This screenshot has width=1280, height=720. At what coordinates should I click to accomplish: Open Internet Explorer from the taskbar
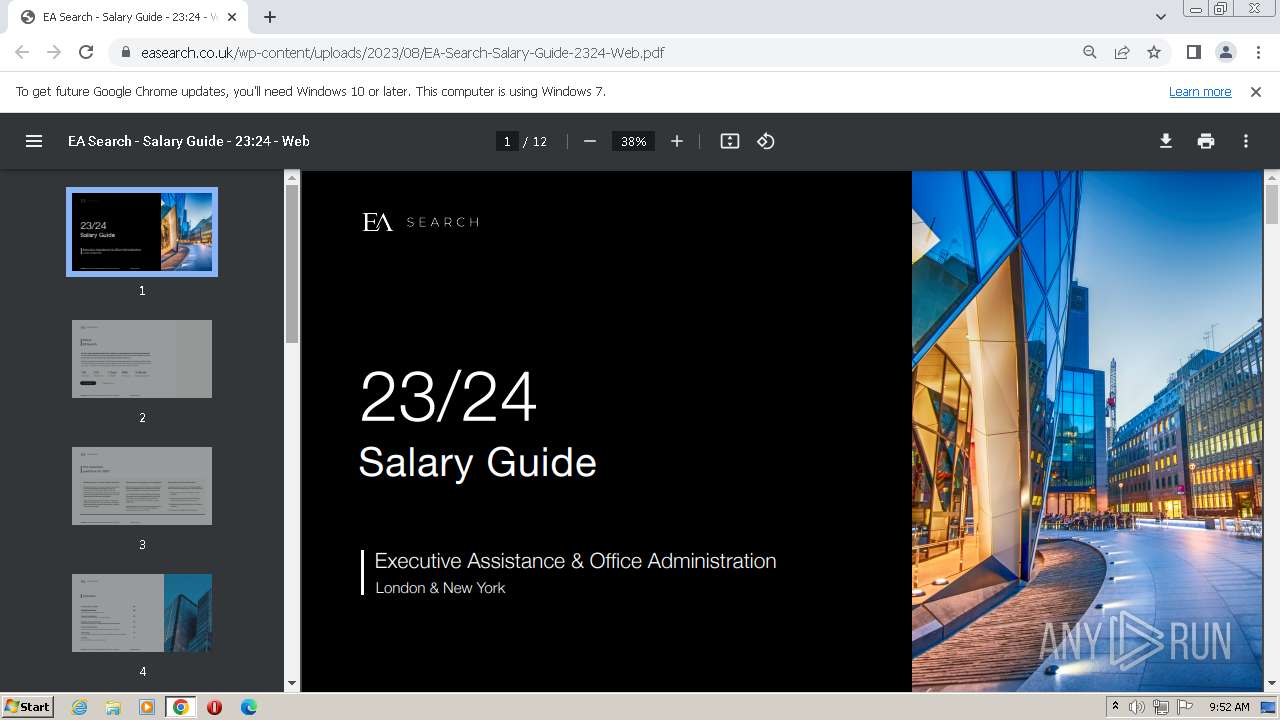[x=80, y=707]
